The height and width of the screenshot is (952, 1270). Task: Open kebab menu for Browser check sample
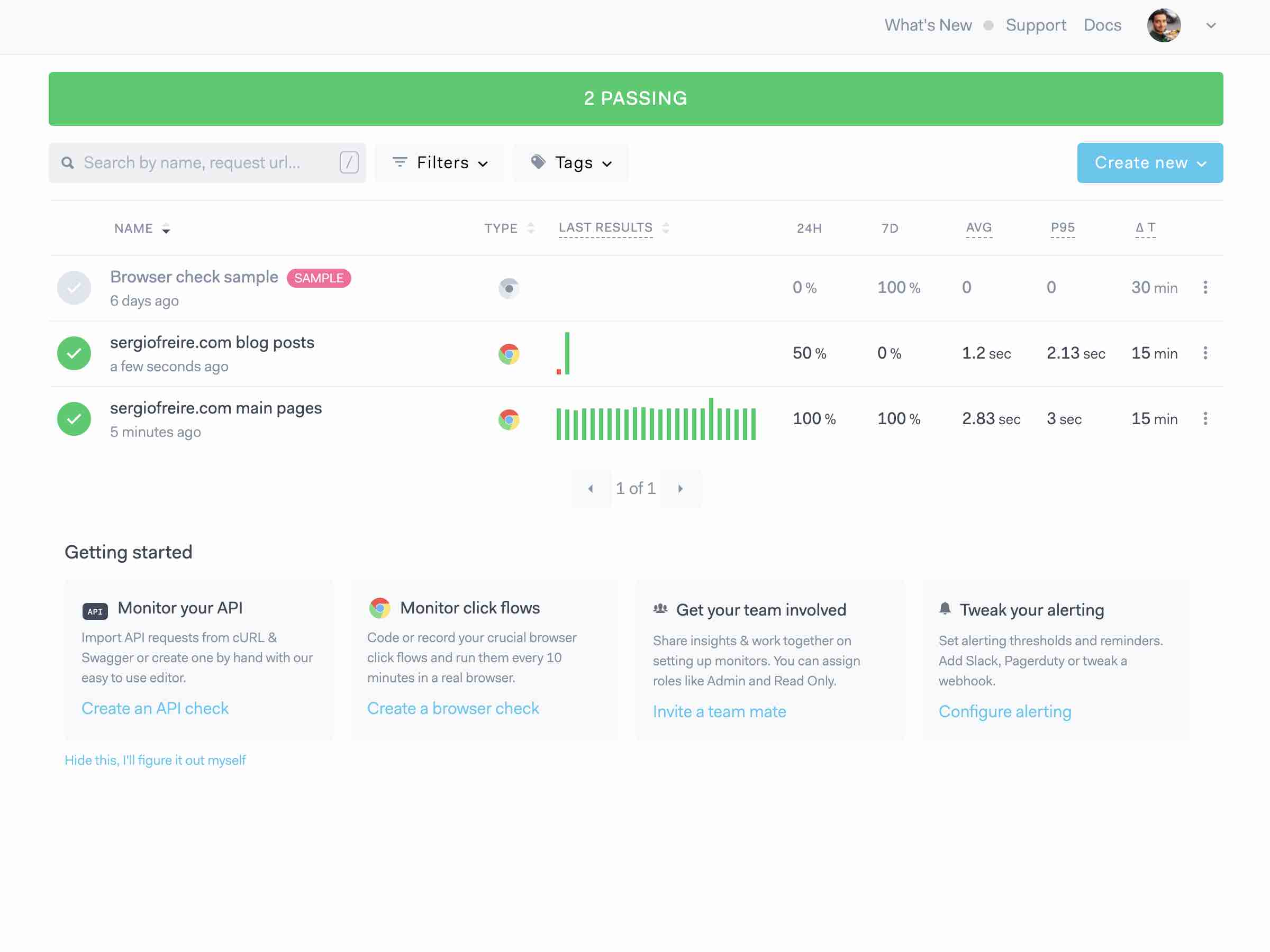coord(1204,288)
